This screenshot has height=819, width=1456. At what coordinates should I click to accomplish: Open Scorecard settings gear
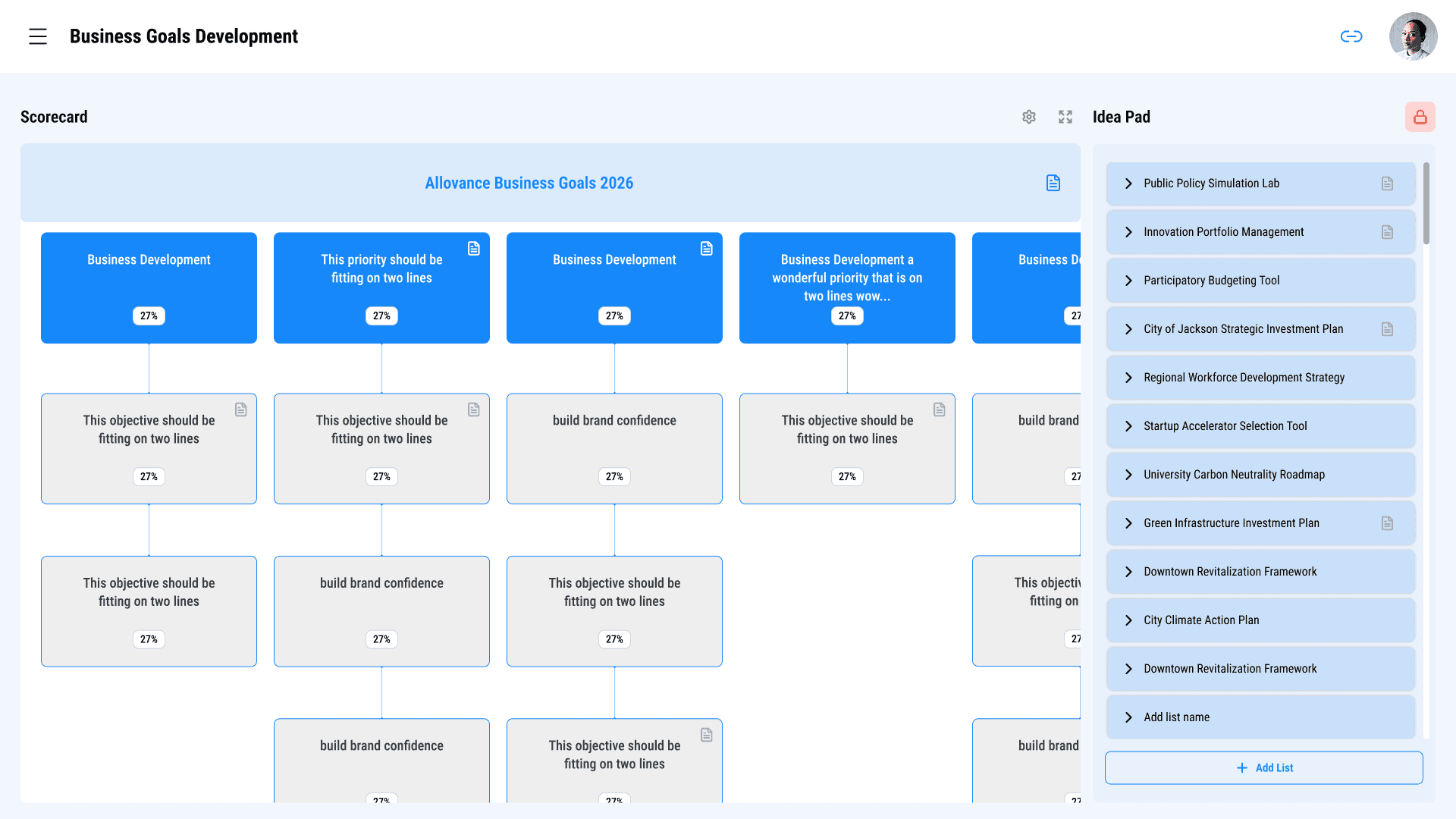(x=1029, y=117)
